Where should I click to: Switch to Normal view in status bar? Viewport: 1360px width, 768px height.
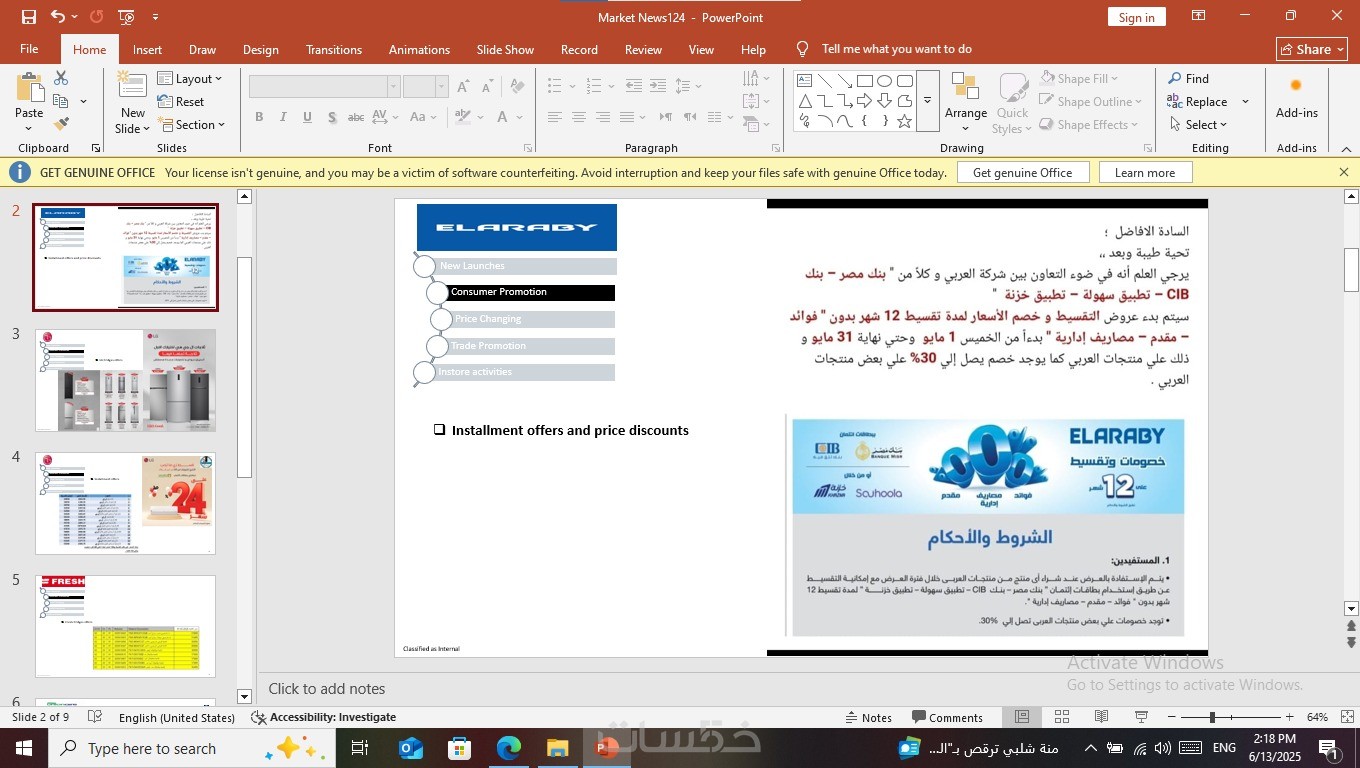pyautogui.click(x=1022, y=717)
